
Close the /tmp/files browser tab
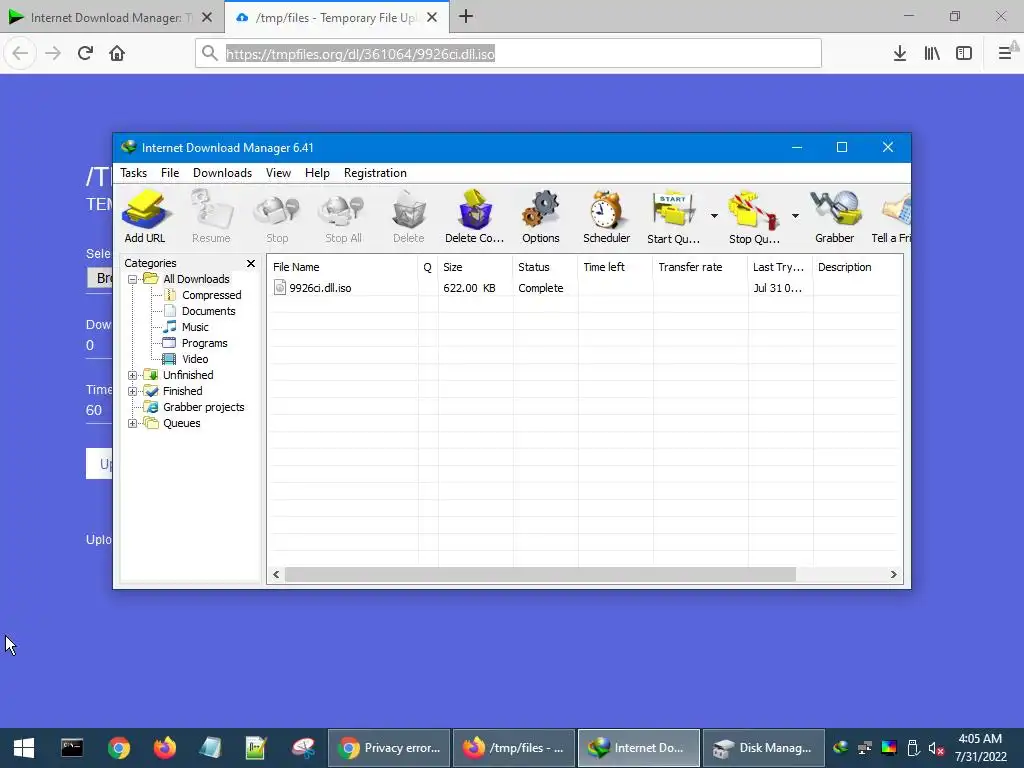[432, 18]
